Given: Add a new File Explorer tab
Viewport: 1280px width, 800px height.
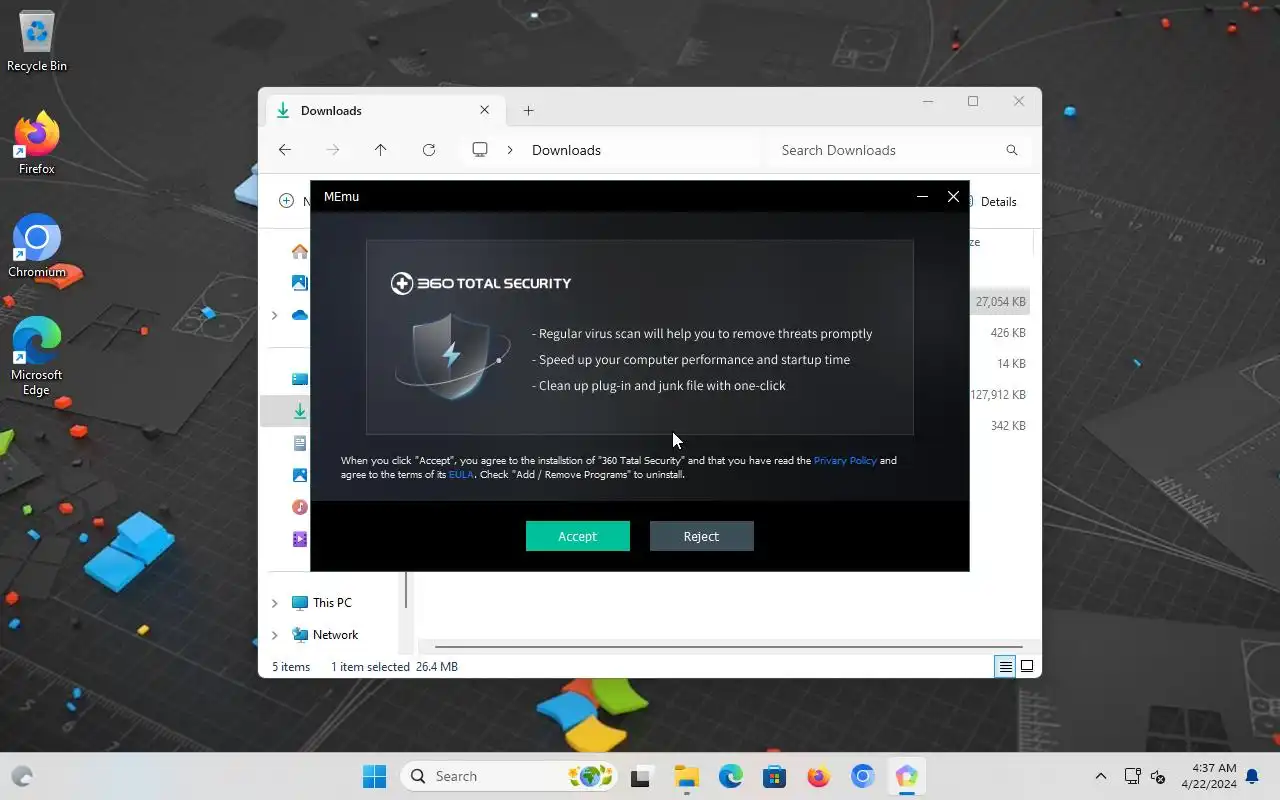Looking at the screenshot, I should (529, 111).
